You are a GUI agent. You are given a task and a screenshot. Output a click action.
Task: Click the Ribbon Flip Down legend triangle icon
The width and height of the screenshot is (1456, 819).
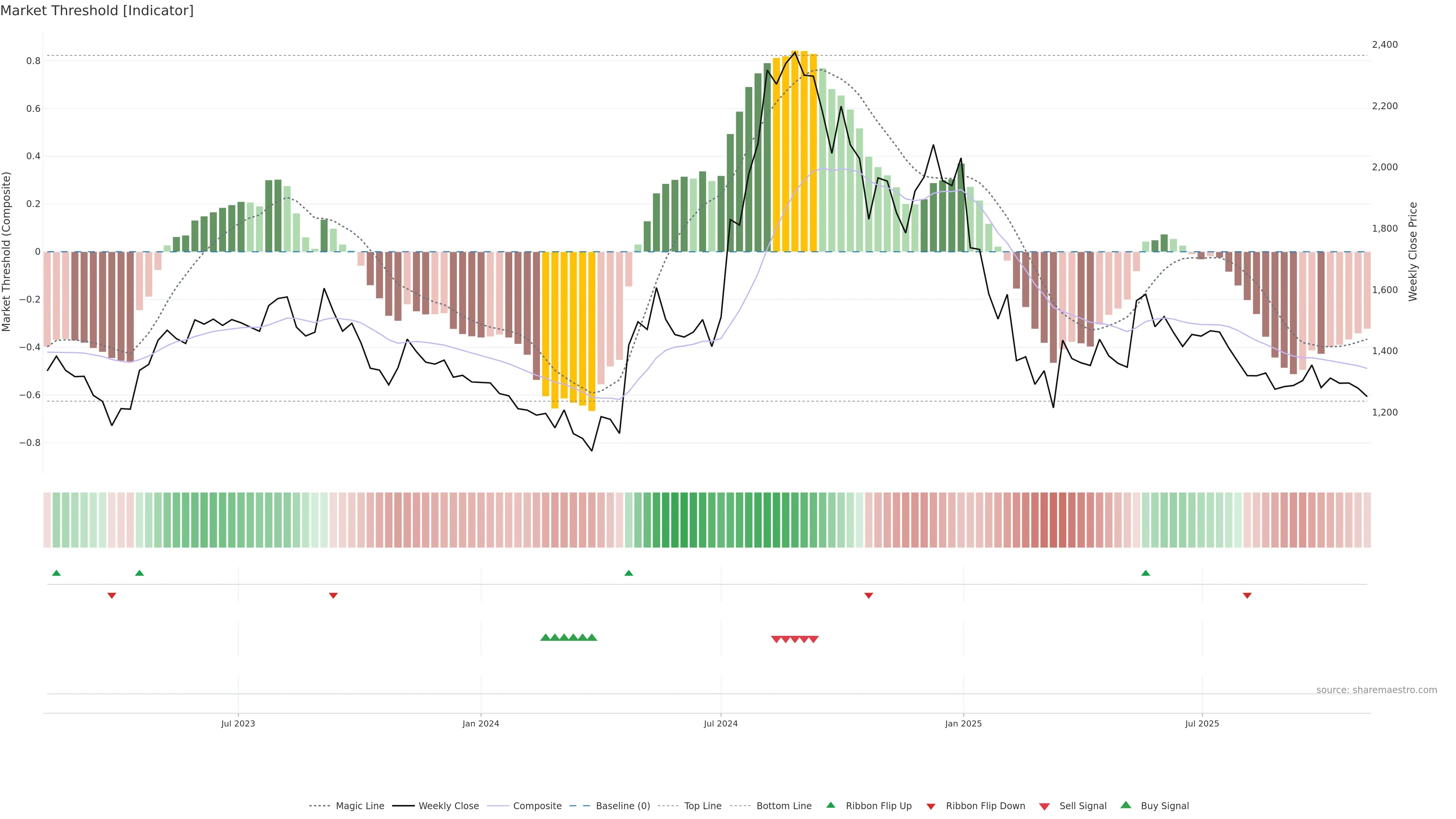[930, 806]
